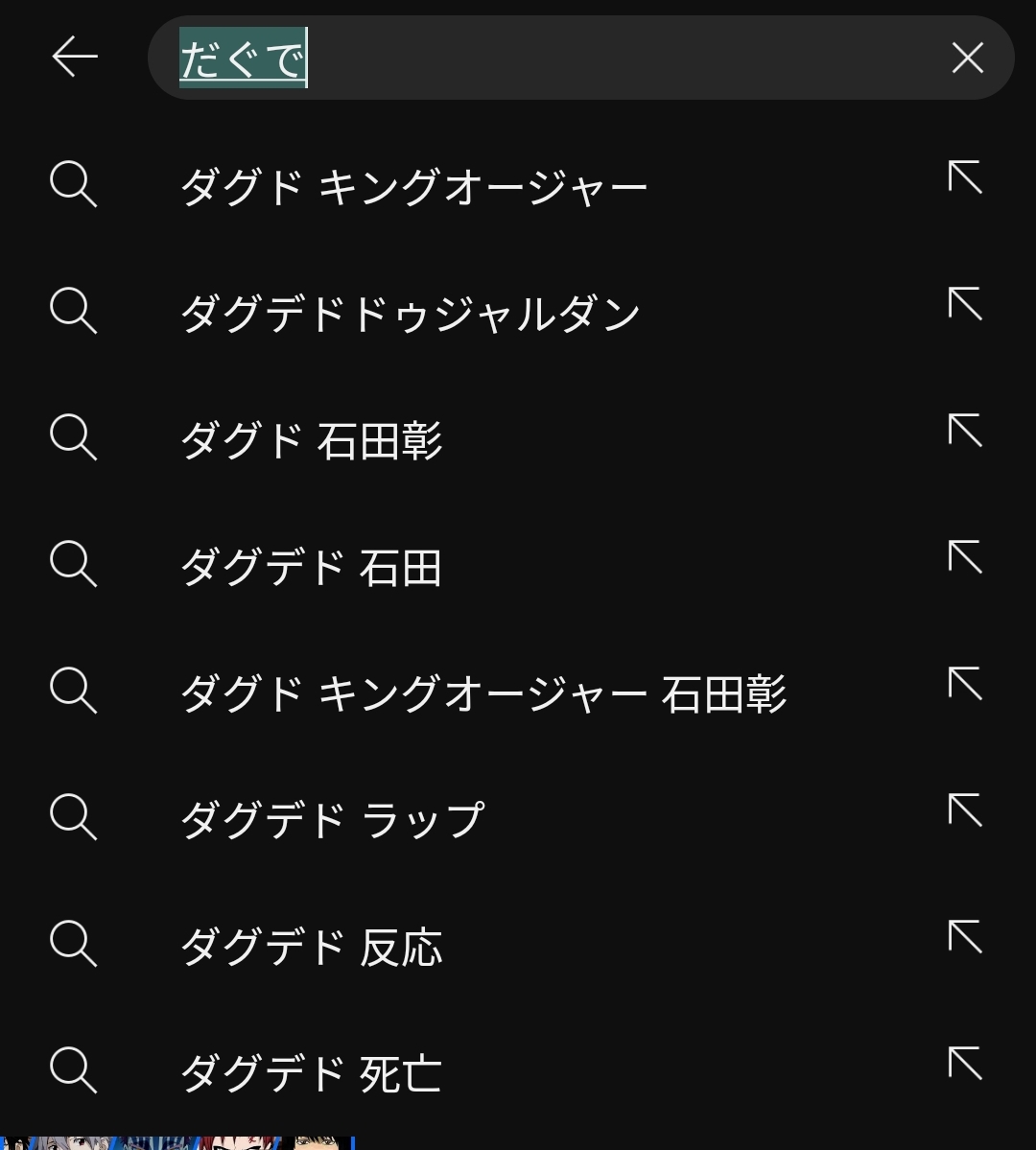
Task: Insert ダグド キングオージャー via its arrow icon
Action: [965, 178]
